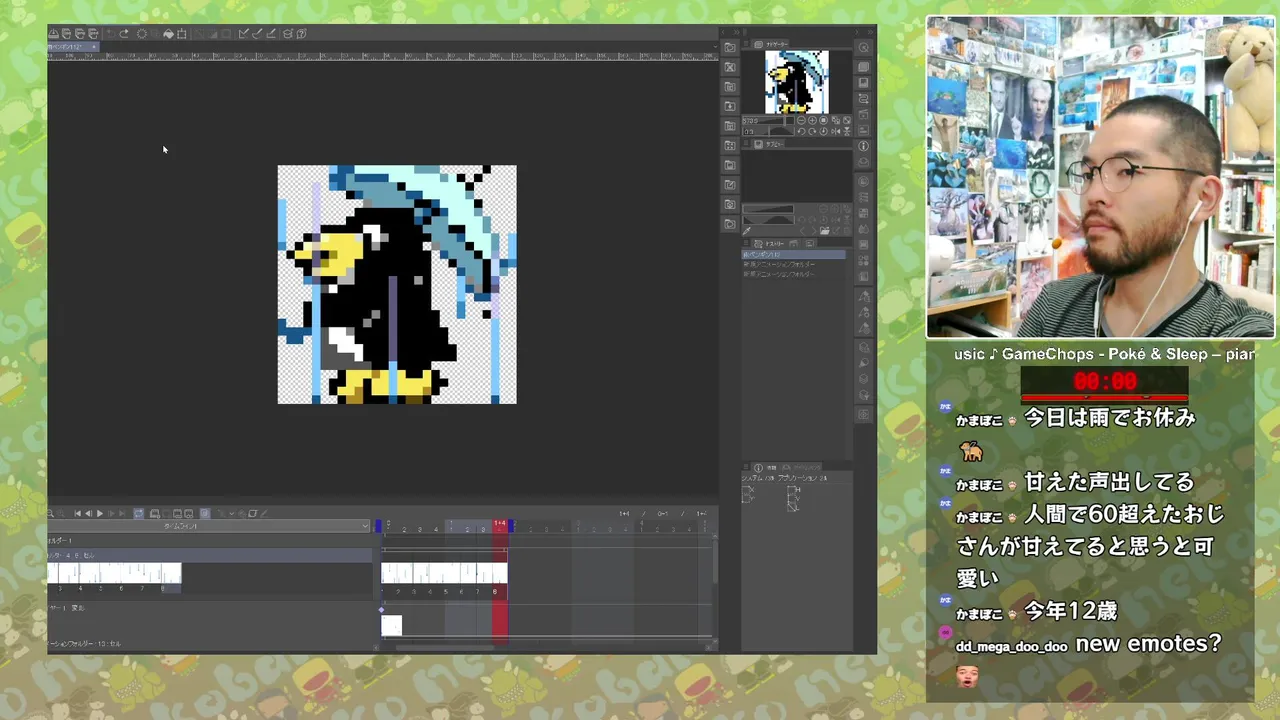Click the Sub View import folder icon
Image resolution: width=1280 pixels, height=720 pixels.
(x=825, y=231)
